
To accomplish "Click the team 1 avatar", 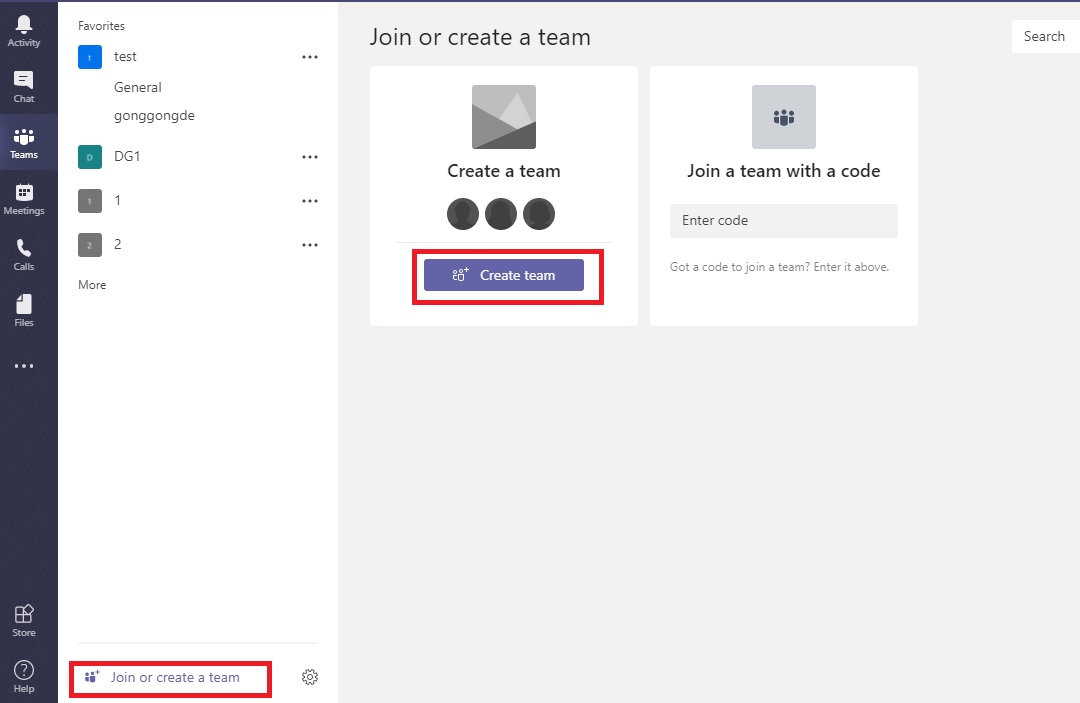I will (90, 201).
